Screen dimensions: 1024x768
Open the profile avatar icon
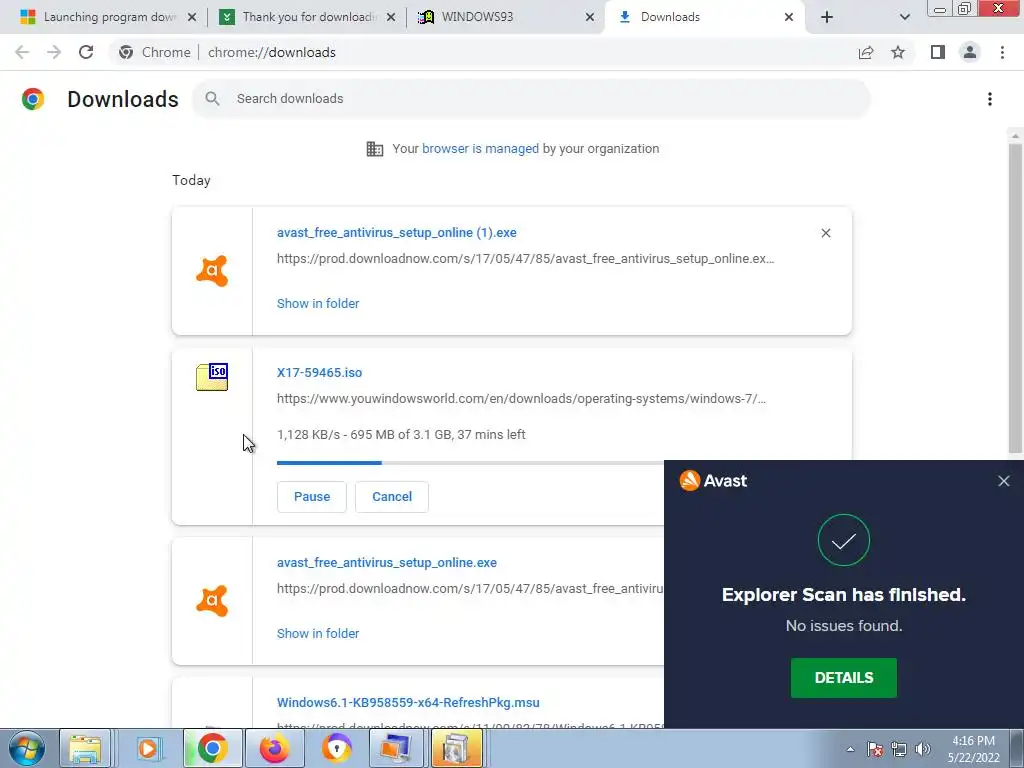coord(970,52)
